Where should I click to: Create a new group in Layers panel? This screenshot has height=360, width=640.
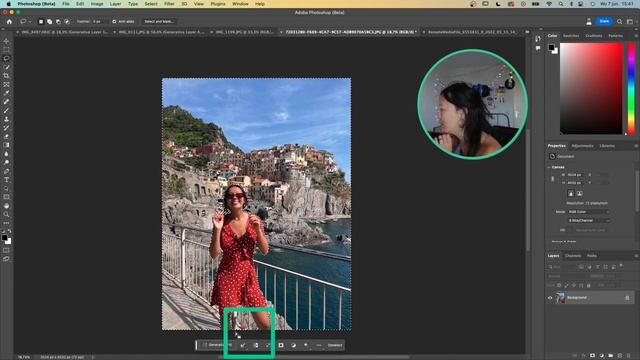click(x=611, y=356)
